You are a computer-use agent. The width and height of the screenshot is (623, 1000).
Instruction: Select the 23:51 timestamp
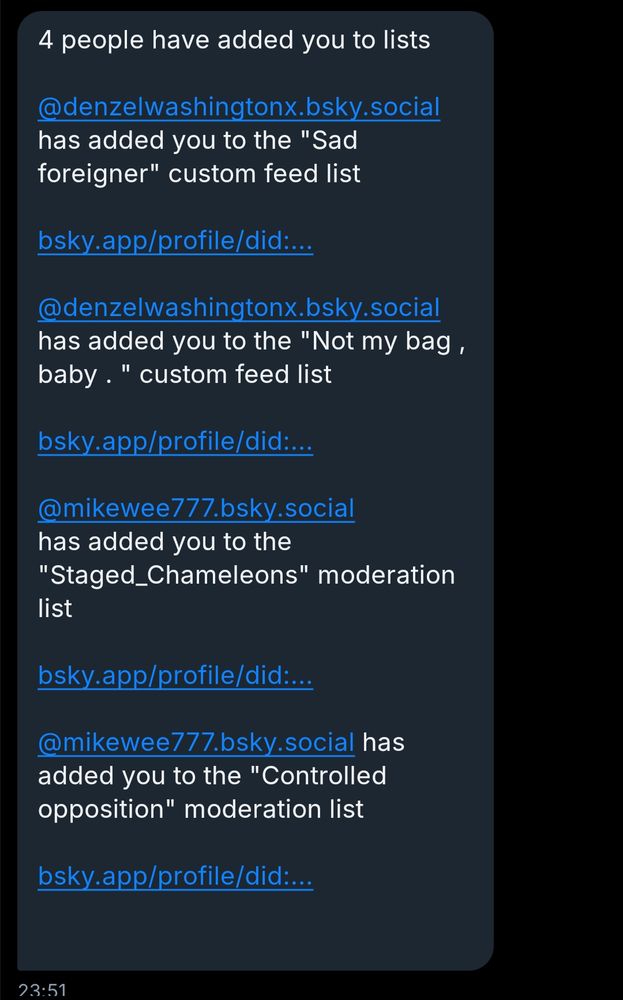tap(41, 984)
